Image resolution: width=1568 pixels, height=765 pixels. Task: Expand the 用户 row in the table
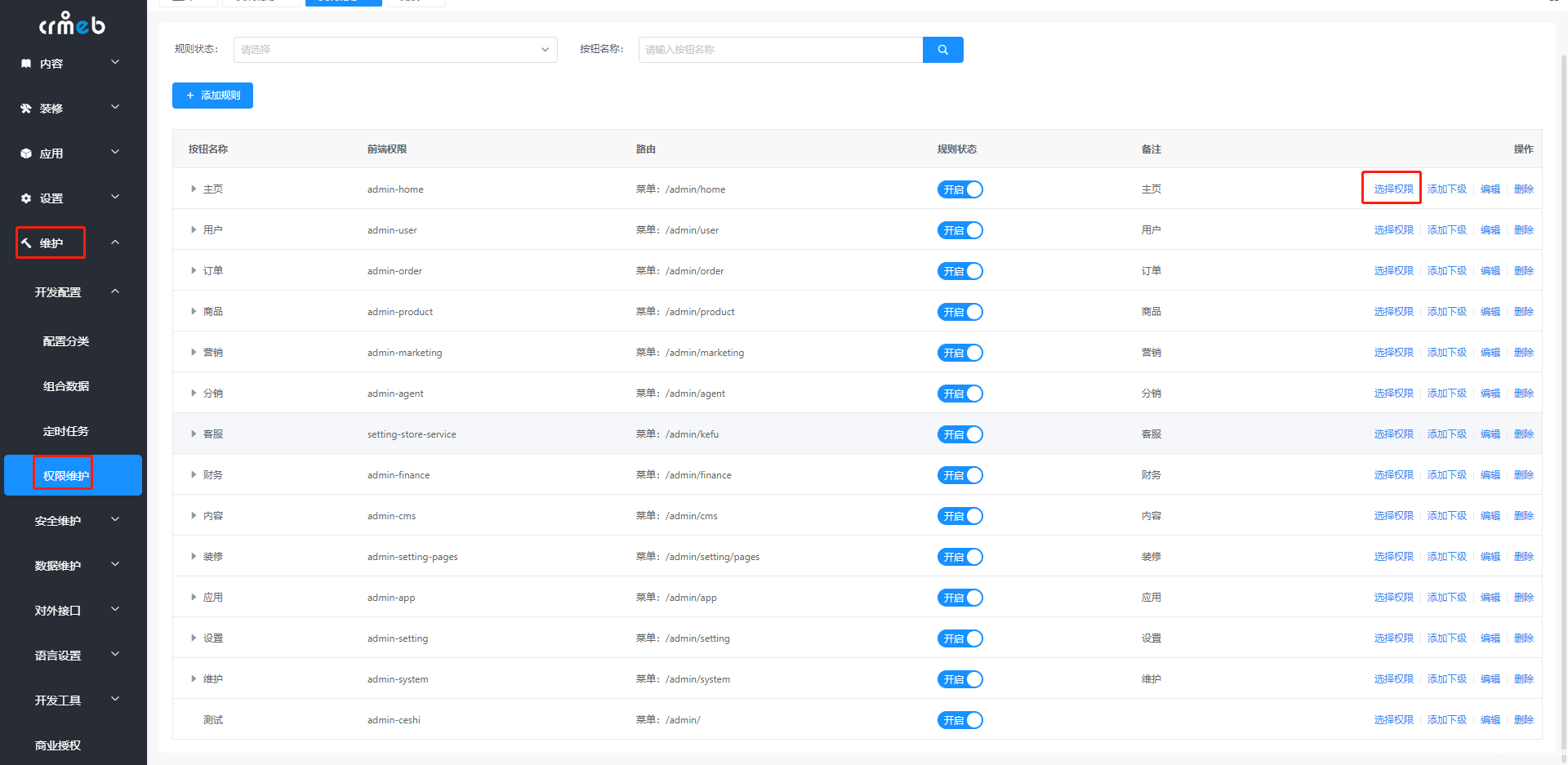(194, 230)
